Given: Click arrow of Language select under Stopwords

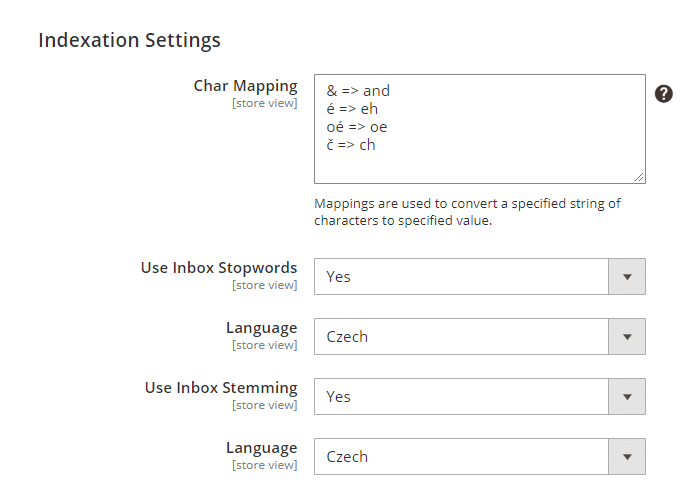Looking at the screenshot, I should coord(627,337).
